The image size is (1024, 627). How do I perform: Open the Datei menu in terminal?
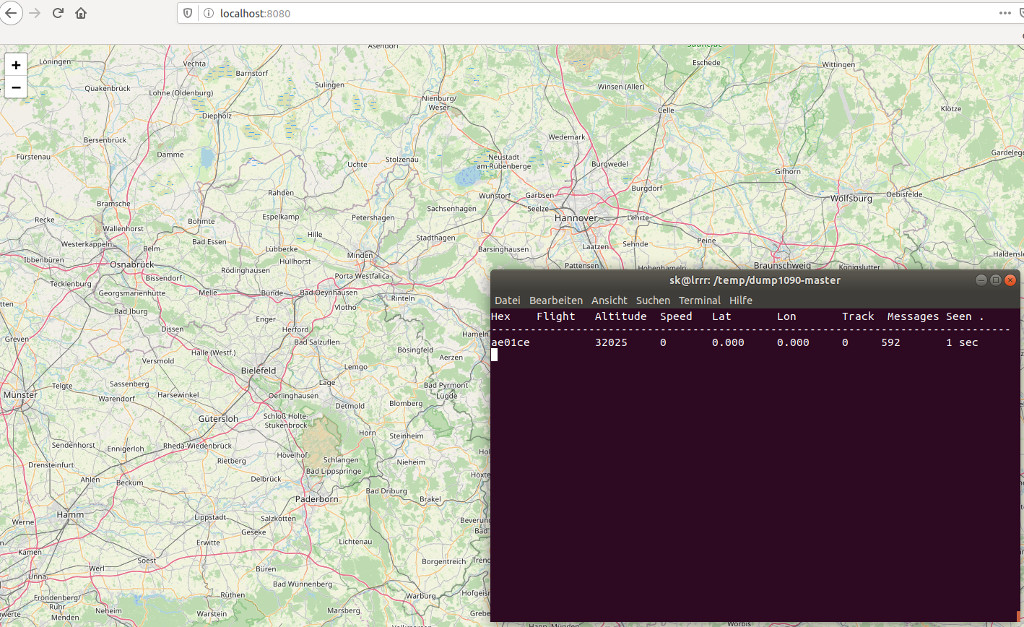click(x=507, y=300)
